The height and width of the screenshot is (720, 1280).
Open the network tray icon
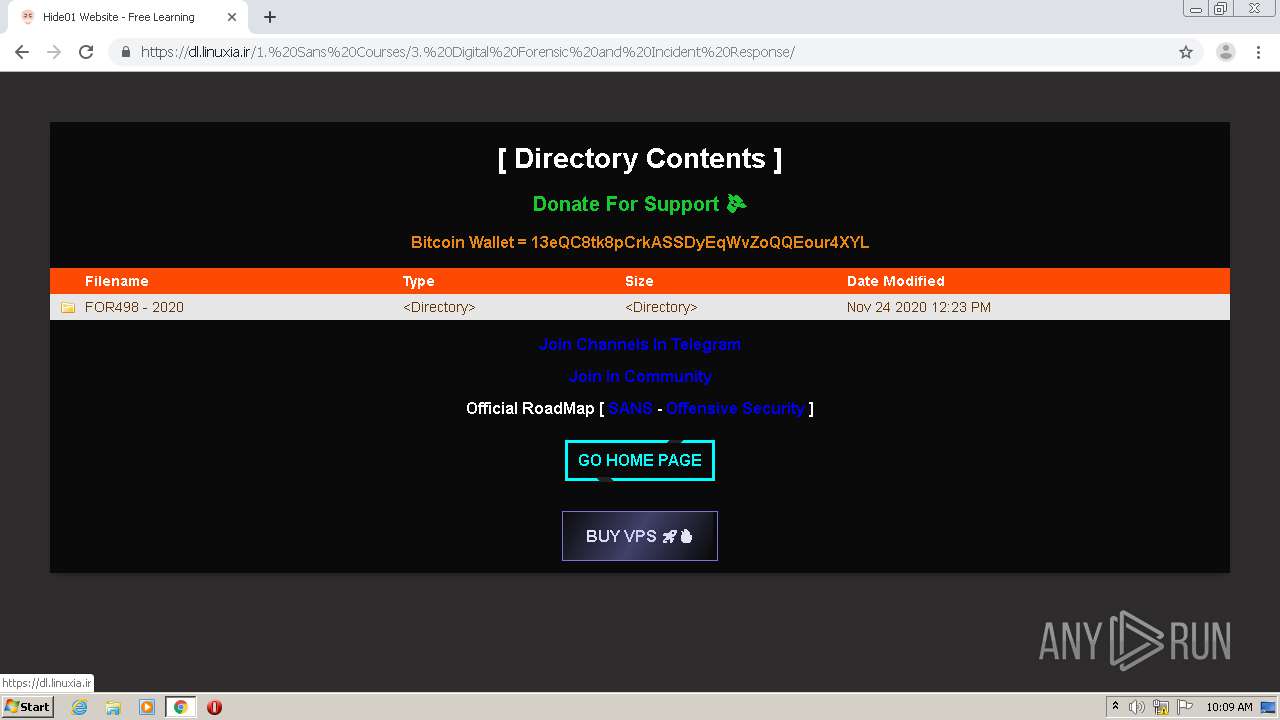1161,707
